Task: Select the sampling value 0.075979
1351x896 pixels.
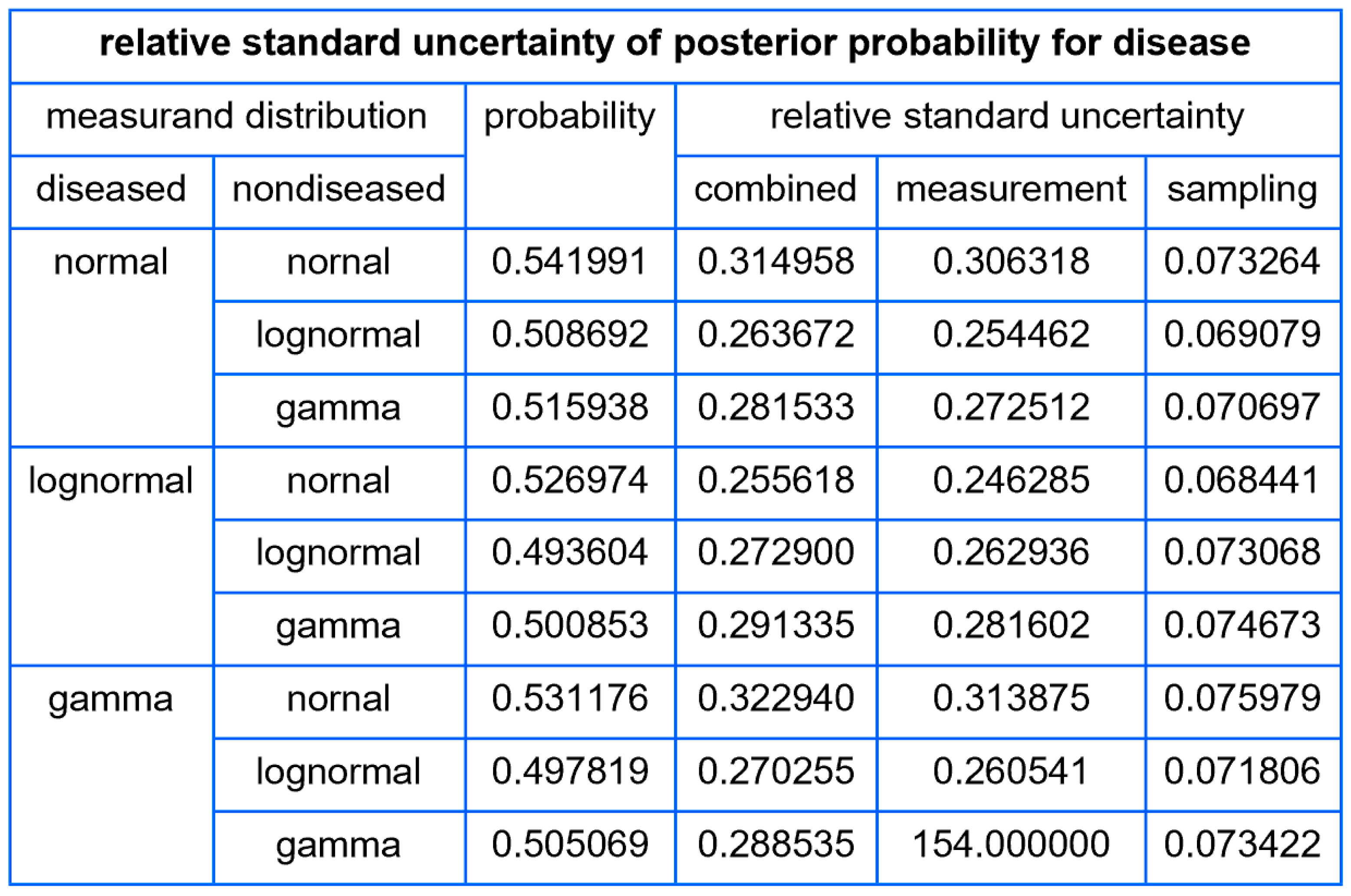Action: coord(1243,698)
